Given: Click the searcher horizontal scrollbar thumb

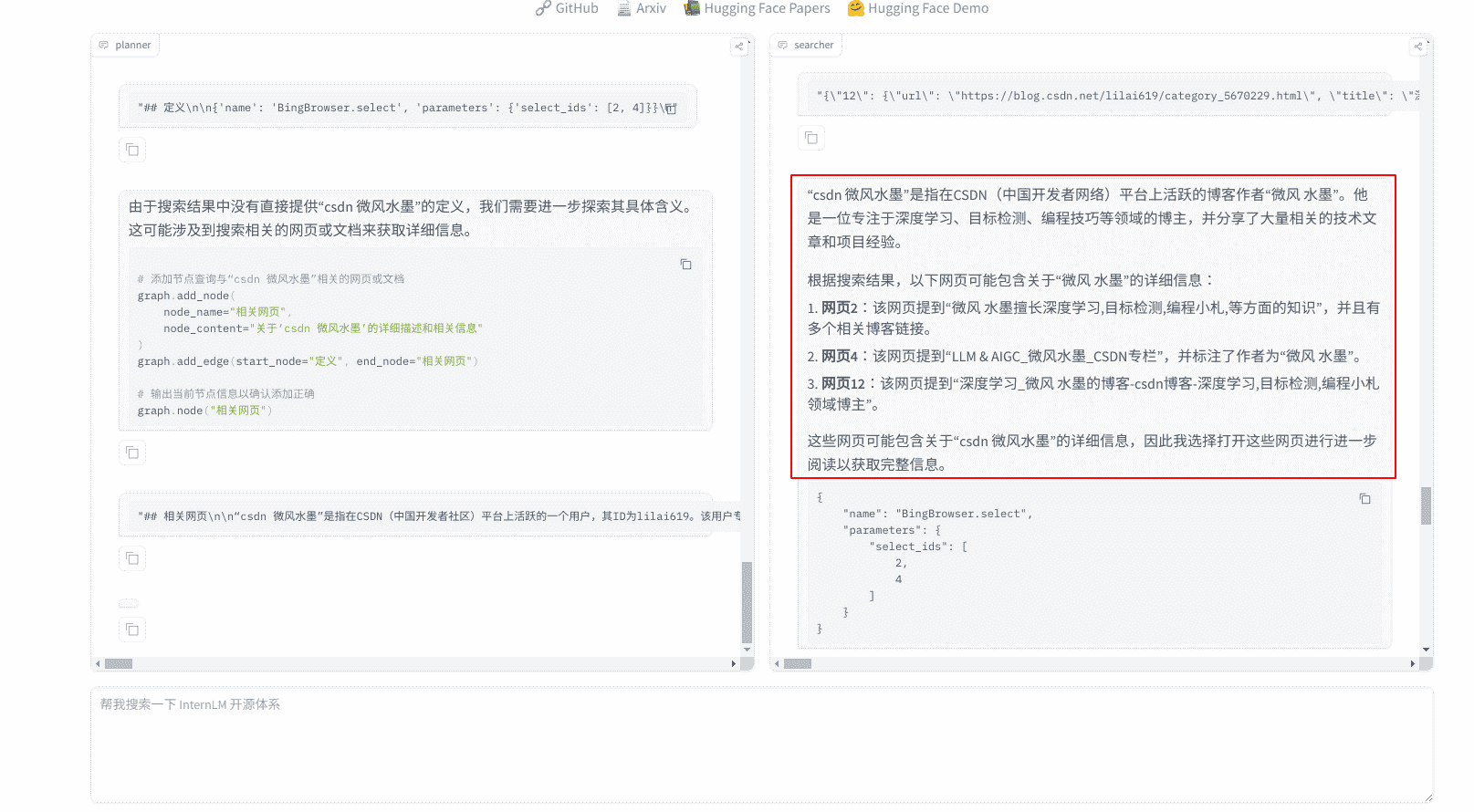Looking at the screenshot, I should pyautogui.click(x=798, y=664).
